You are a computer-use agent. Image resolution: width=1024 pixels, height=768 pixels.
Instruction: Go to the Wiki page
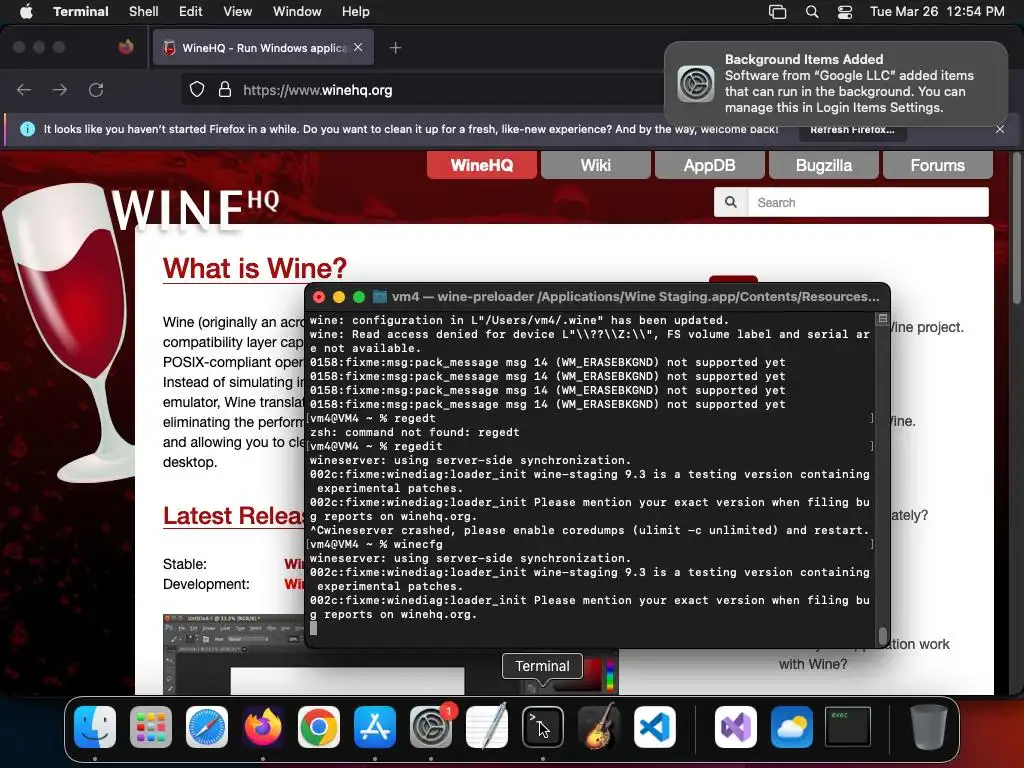596,165
